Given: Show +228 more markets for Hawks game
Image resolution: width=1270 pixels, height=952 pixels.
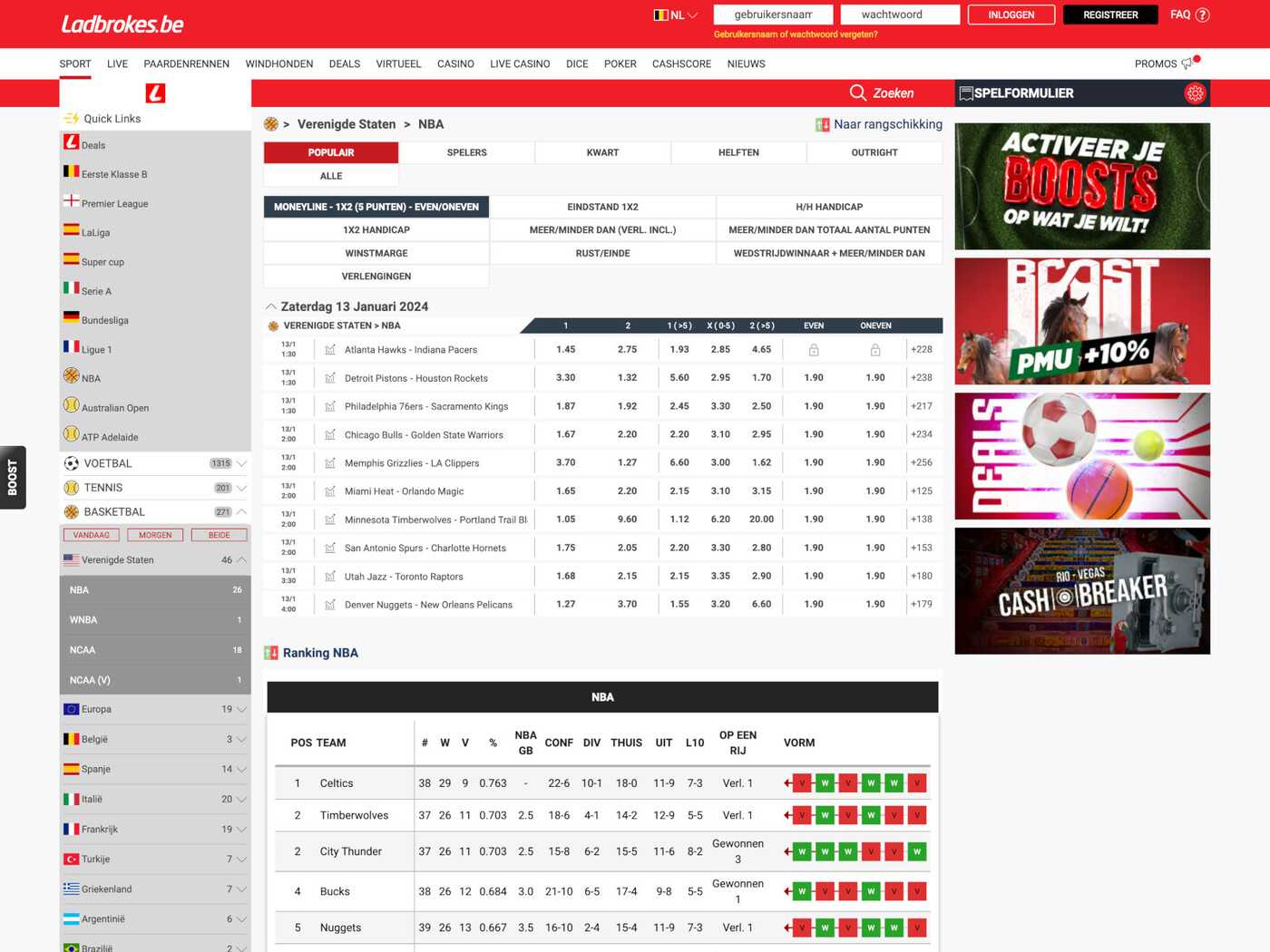Looking at the screenshot, I should 923,350.
